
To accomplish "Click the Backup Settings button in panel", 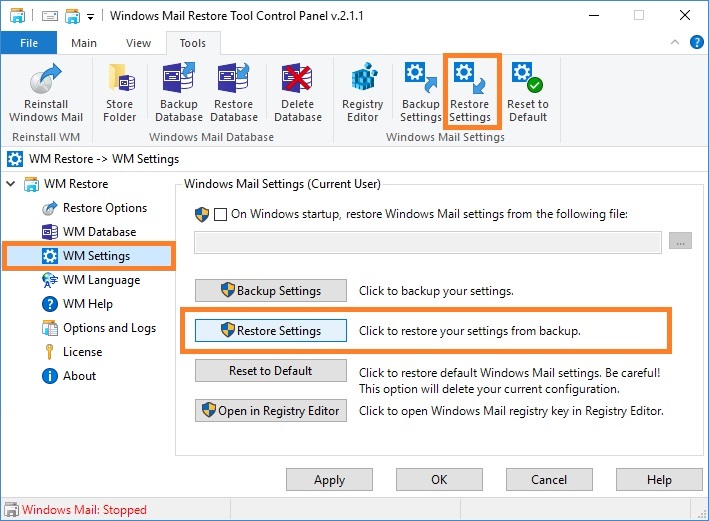I will pos(271,290).
